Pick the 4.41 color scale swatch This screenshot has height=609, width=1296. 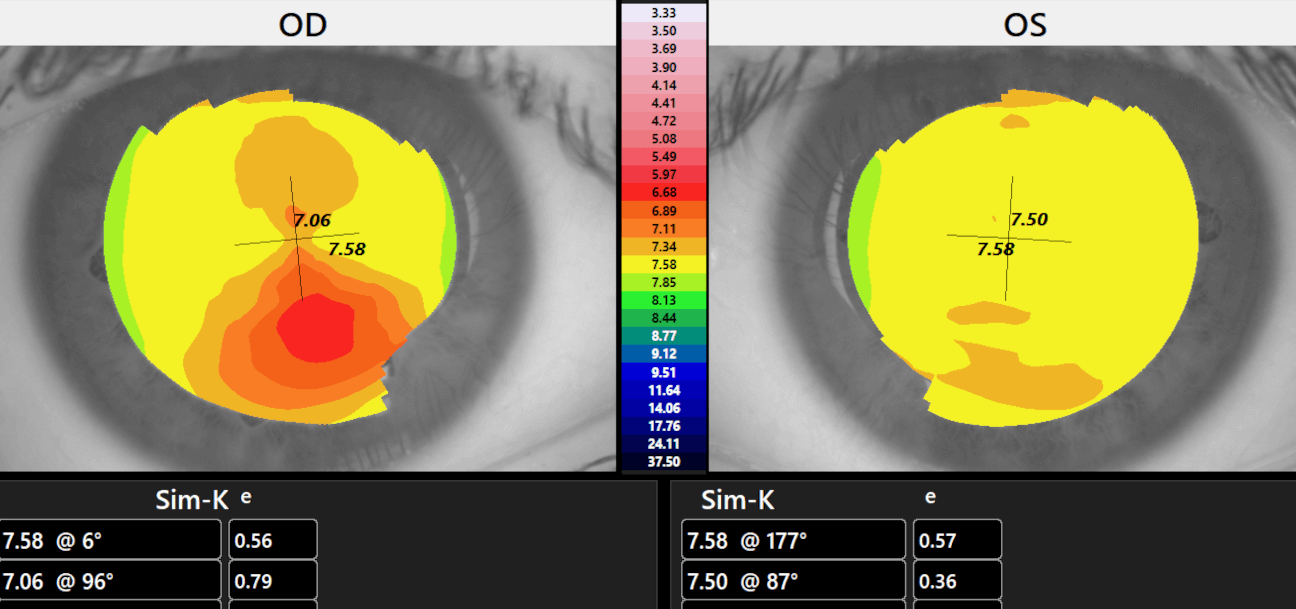[x=663, y=103]
